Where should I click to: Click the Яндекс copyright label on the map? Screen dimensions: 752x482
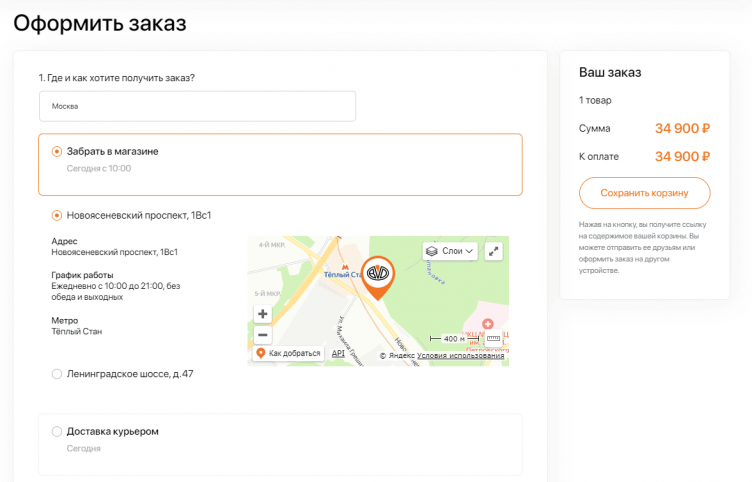397,355
